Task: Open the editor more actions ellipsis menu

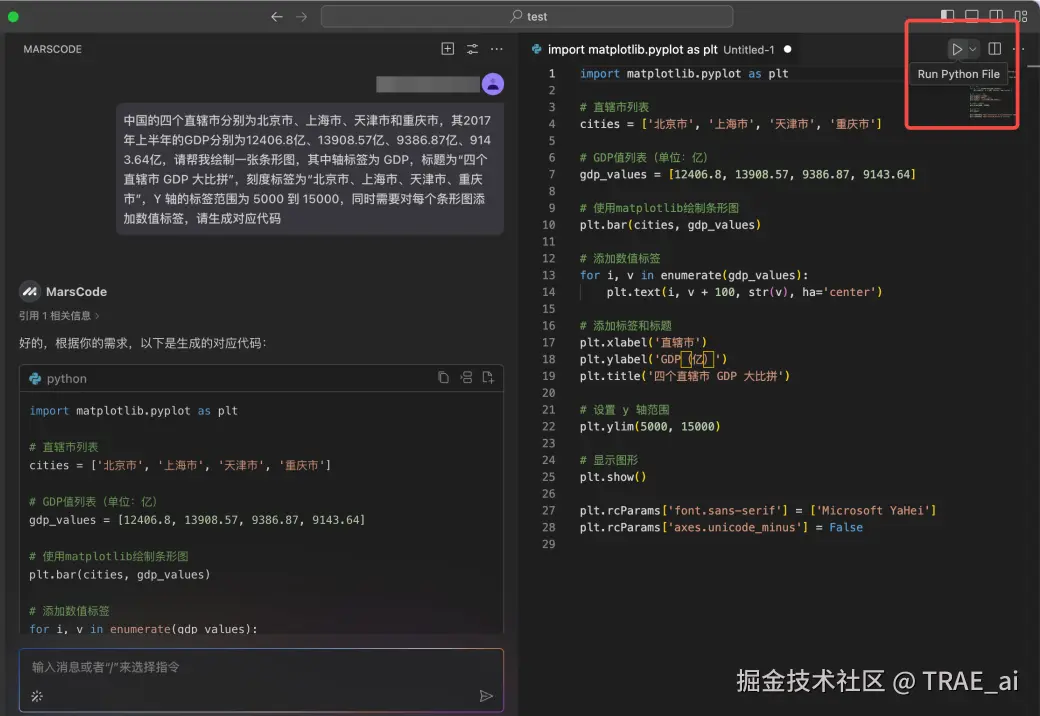Action: (x=1016, y=48)
